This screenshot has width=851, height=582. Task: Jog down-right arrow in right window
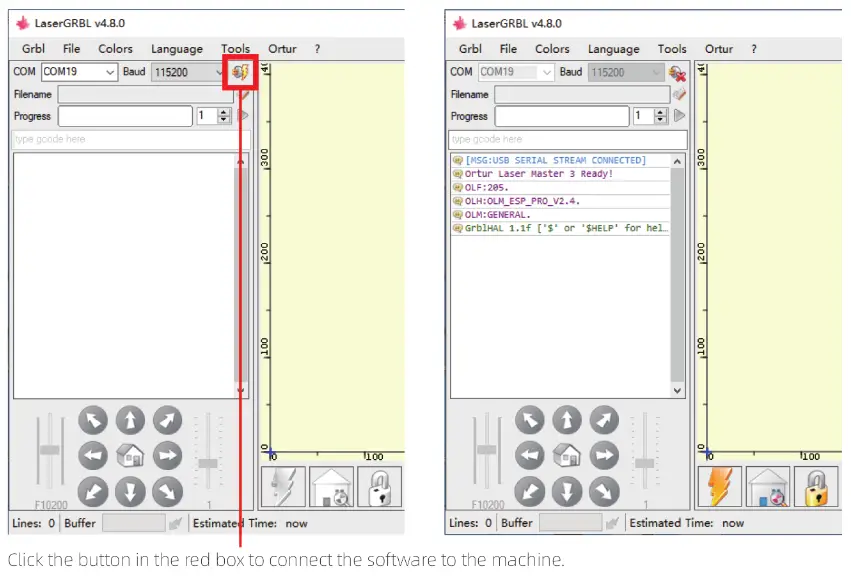[x=604, y=492]
